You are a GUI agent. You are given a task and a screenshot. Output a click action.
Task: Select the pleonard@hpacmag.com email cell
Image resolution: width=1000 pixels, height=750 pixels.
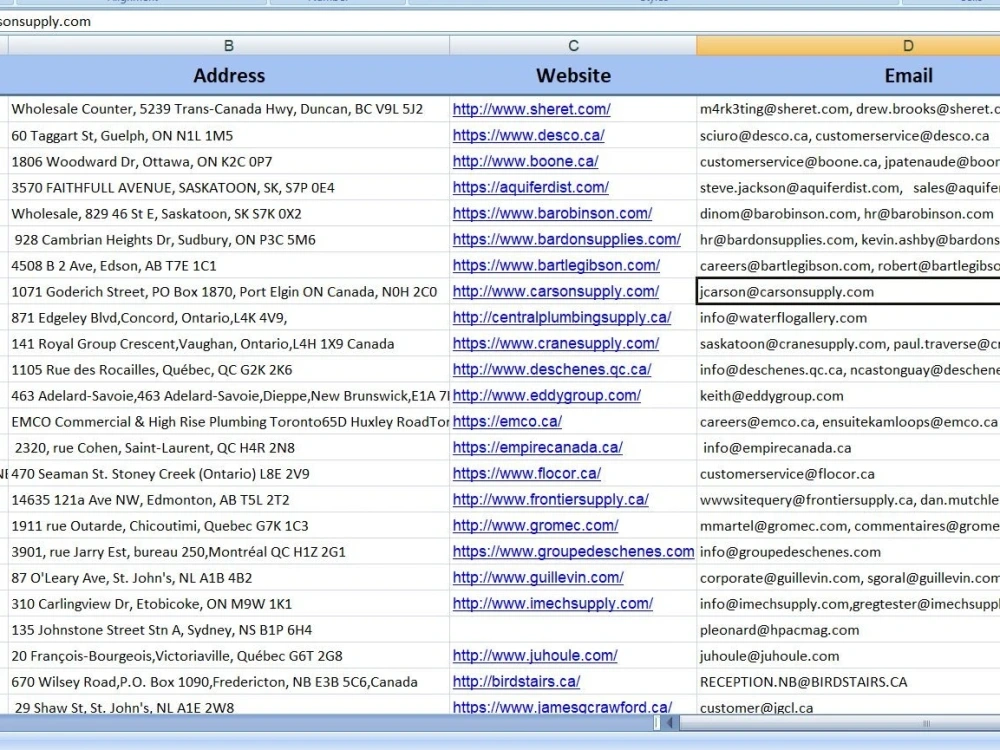tap(848, 630)
